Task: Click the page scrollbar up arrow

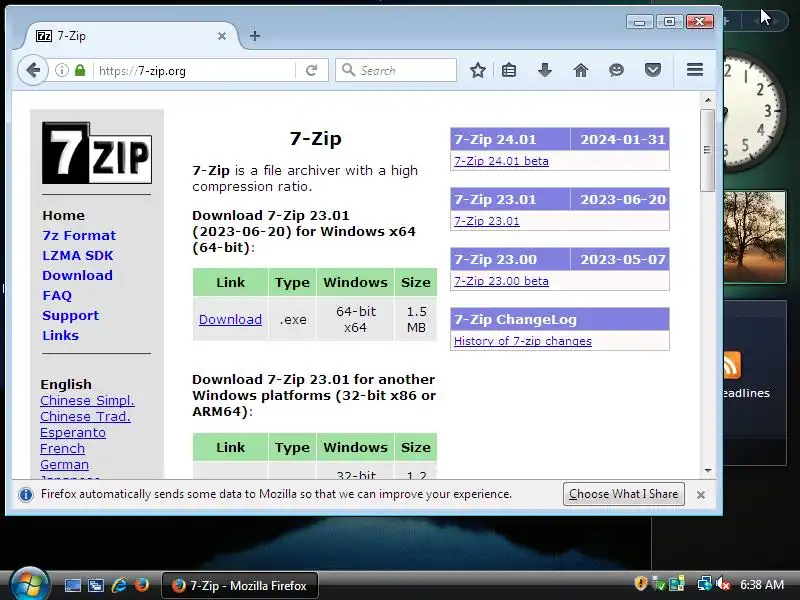Action: click(x=708, y=100)
